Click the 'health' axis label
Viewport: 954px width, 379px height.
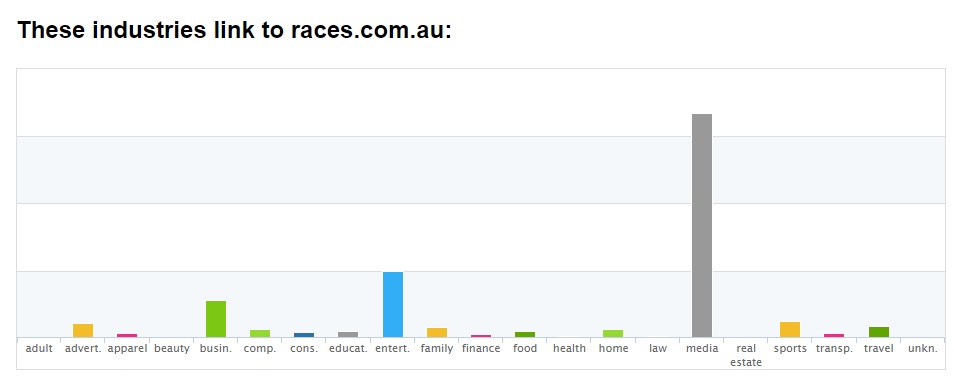pyautogui.click(x=569, y=349)
